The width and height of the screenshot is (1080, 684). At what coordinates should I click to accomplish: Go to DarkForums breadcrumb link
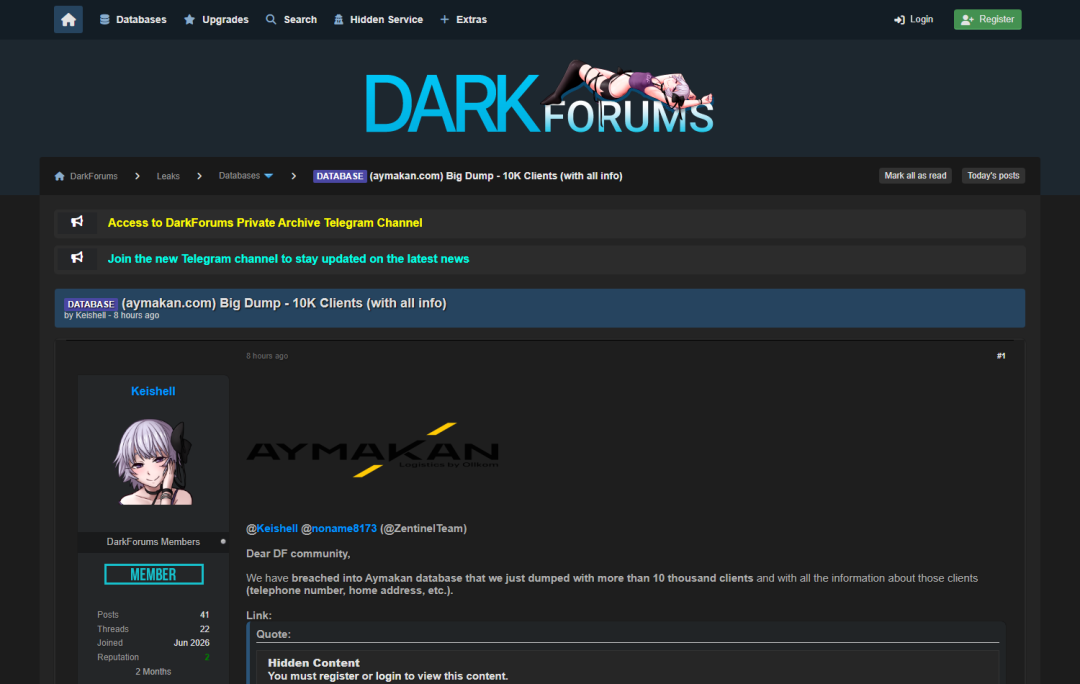point(94,176)
